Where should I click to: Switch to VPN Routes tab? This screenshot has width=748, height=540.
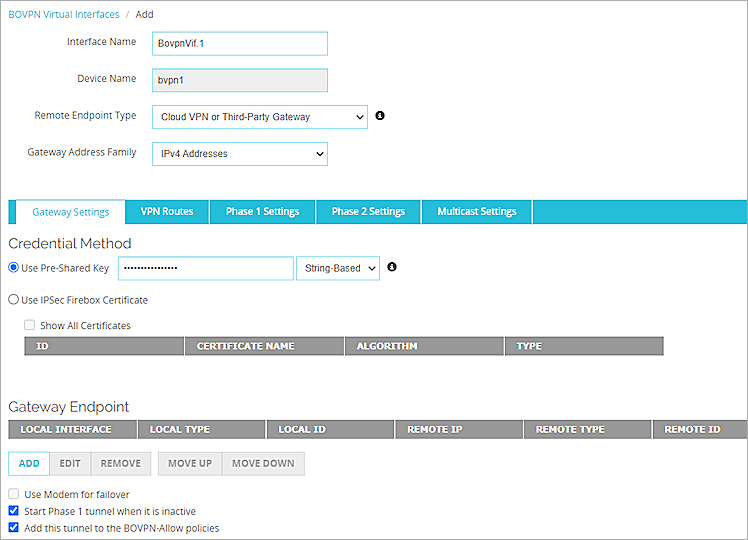pyautogui.click(x=167, y=212)
